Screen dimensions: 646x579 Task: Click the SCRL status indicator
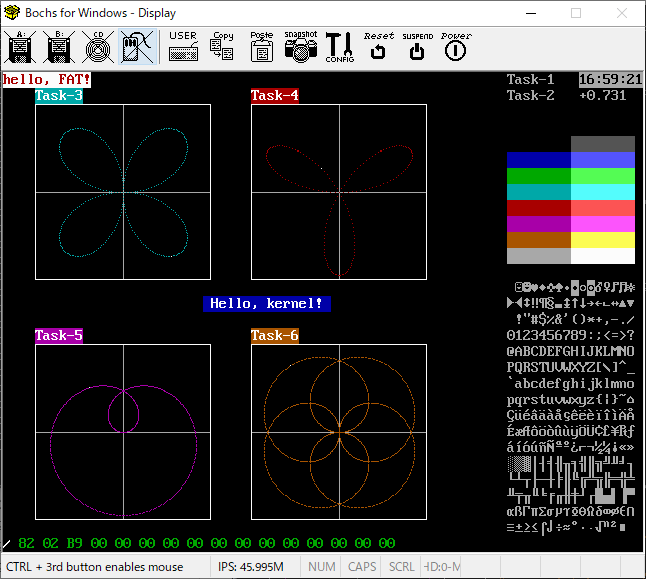coord(401,567)
